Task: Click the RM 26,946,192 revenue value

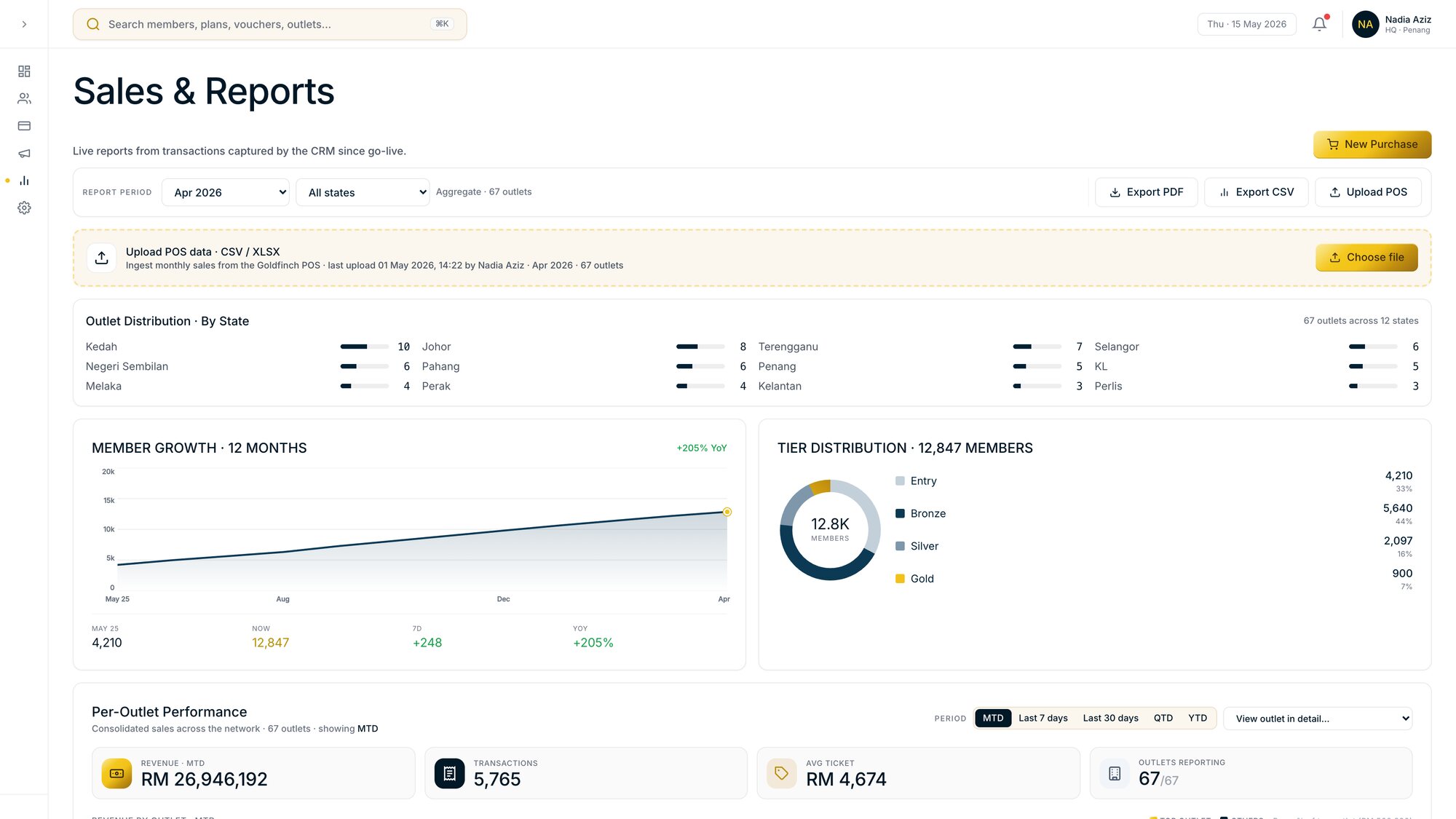Action: pyautogui.click(x=204, y=779)
